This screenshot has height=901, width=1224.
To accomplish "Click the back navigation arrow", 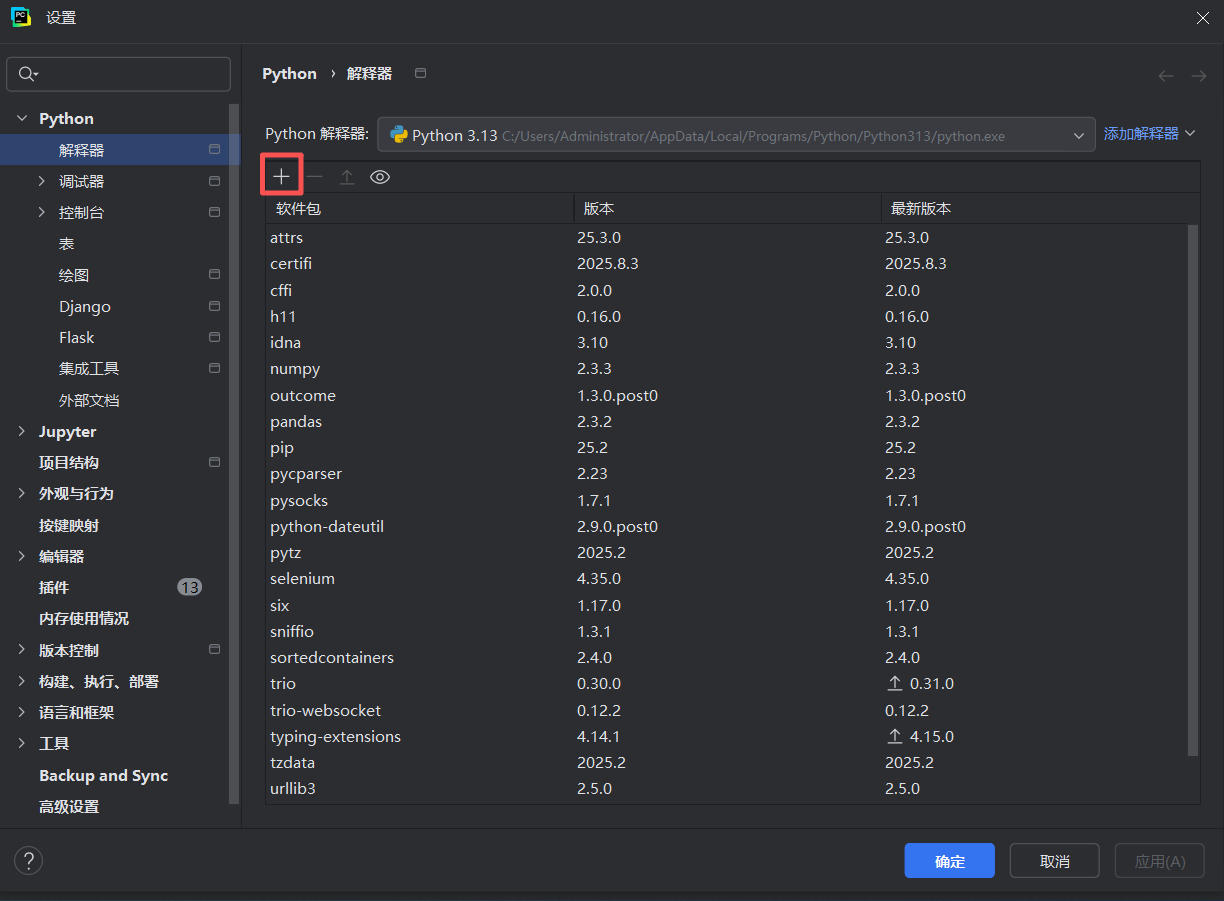I will (1166, 76).
